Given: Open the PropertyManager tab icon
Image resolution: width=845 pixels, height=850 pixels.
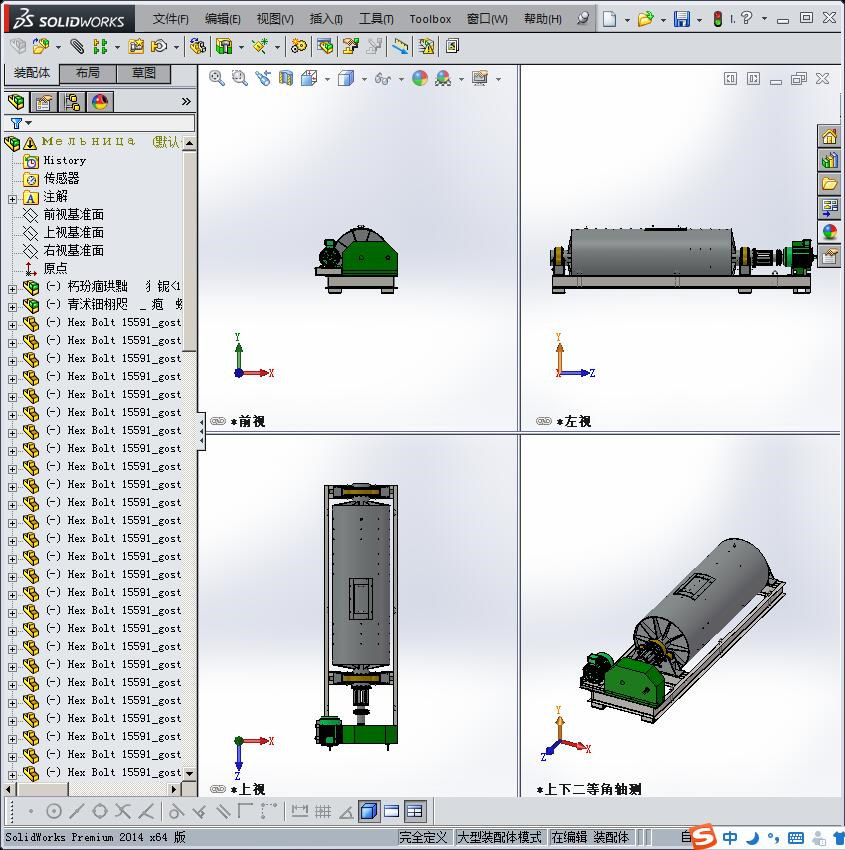Looking at the screenshot, I should coord(44,102).
